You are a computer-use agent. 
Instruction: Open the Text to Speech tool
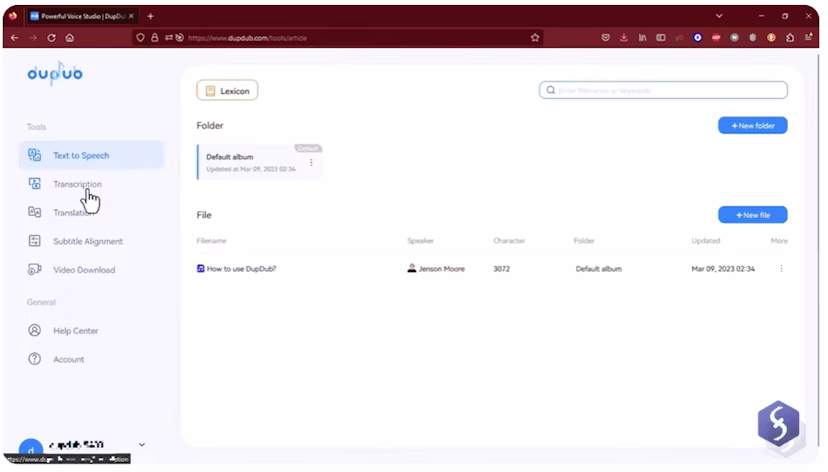(x=91, y=155)
